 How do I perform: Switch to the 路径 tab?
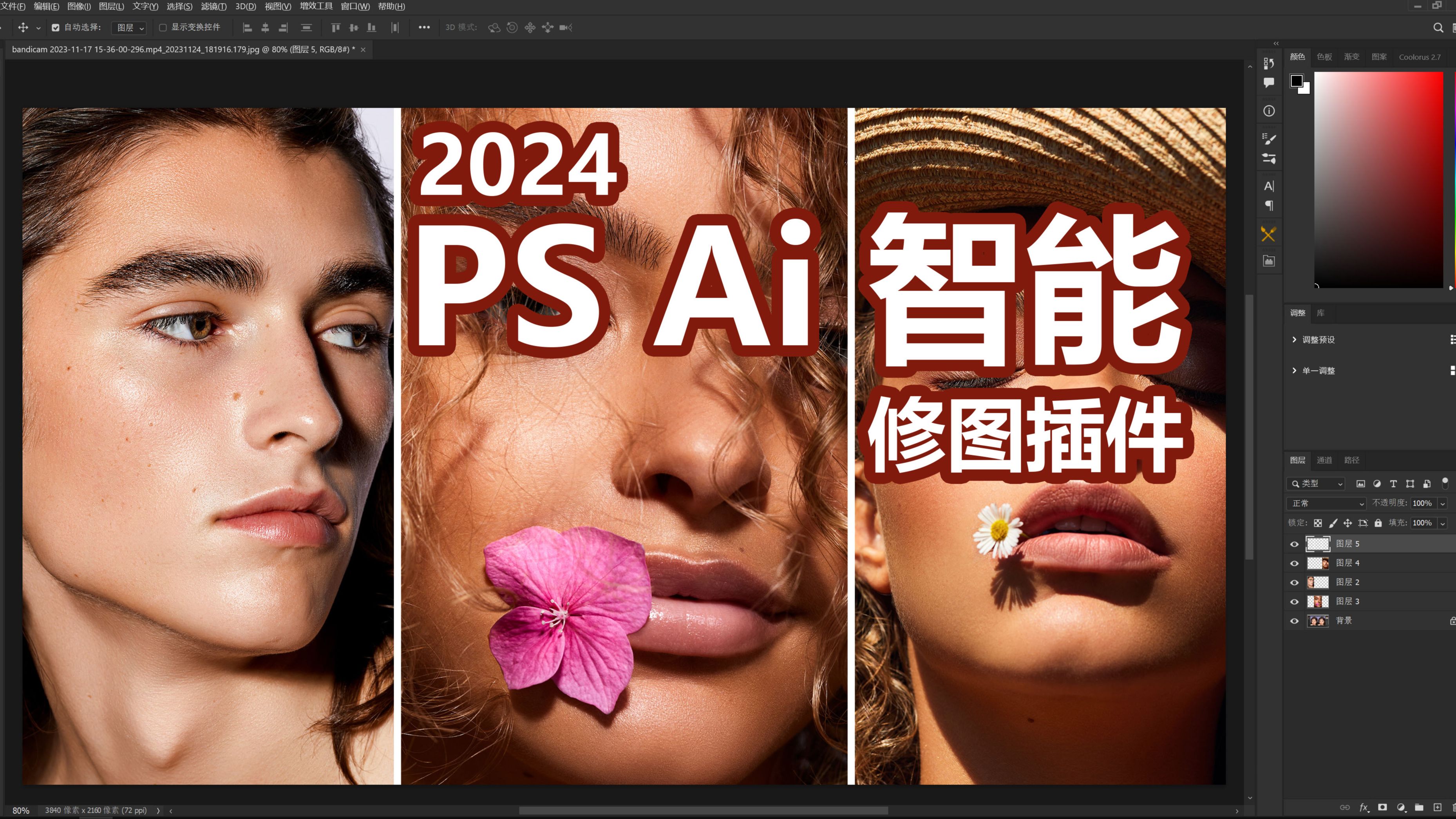(1351, 460)
